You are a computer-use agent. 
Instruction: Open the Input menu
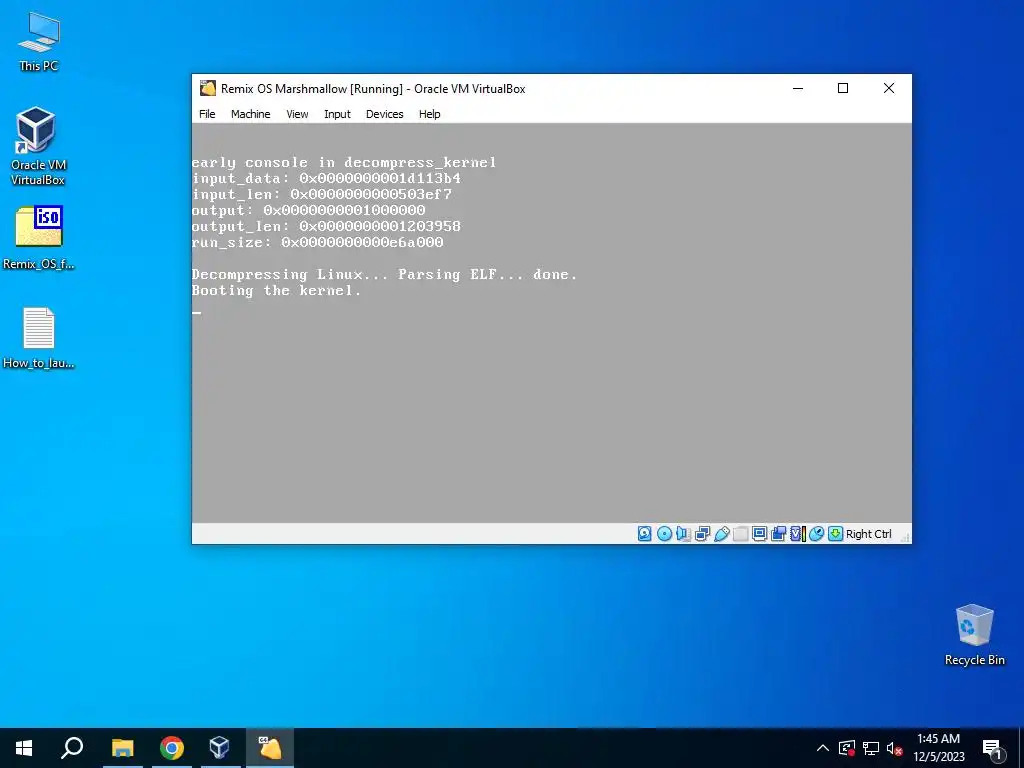pyautogui.click(x=337, y=114)
